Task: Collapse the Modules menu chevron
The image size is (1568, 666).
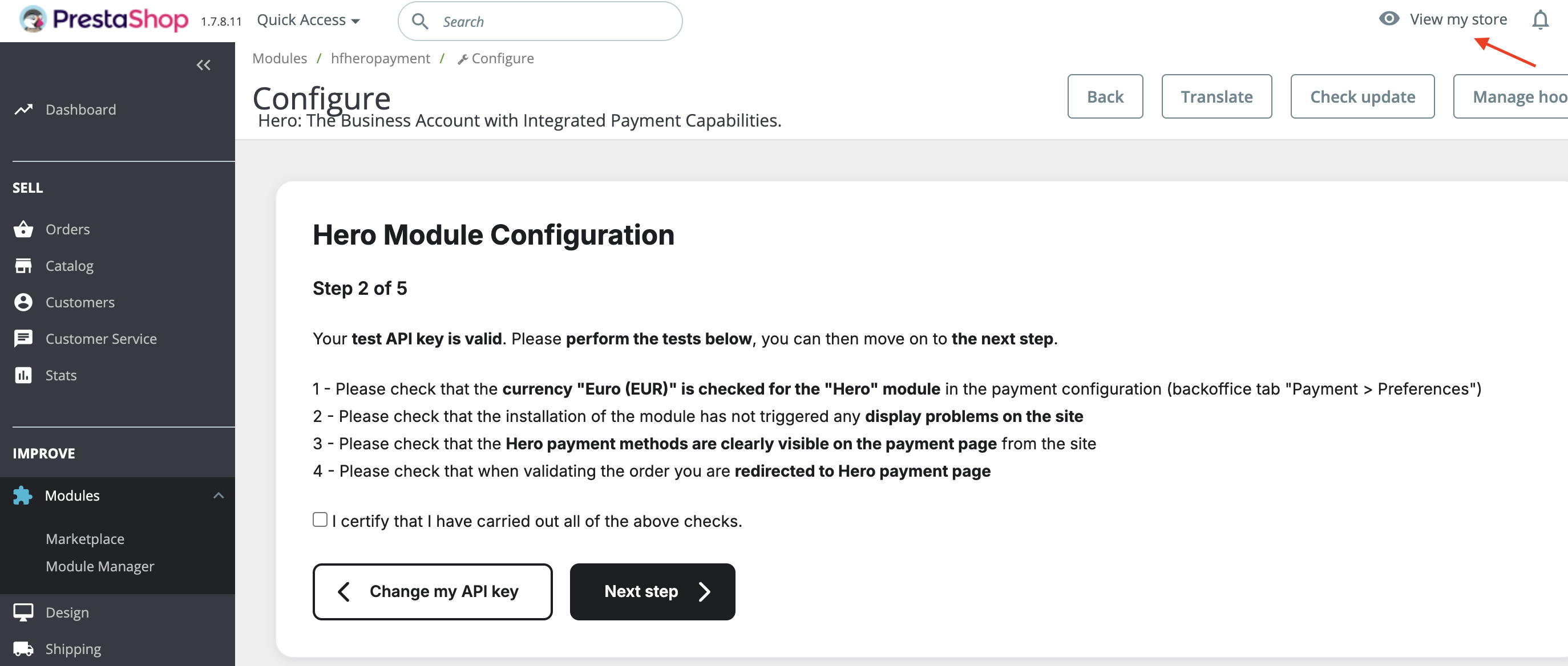Action: click(x=219, y=496)
